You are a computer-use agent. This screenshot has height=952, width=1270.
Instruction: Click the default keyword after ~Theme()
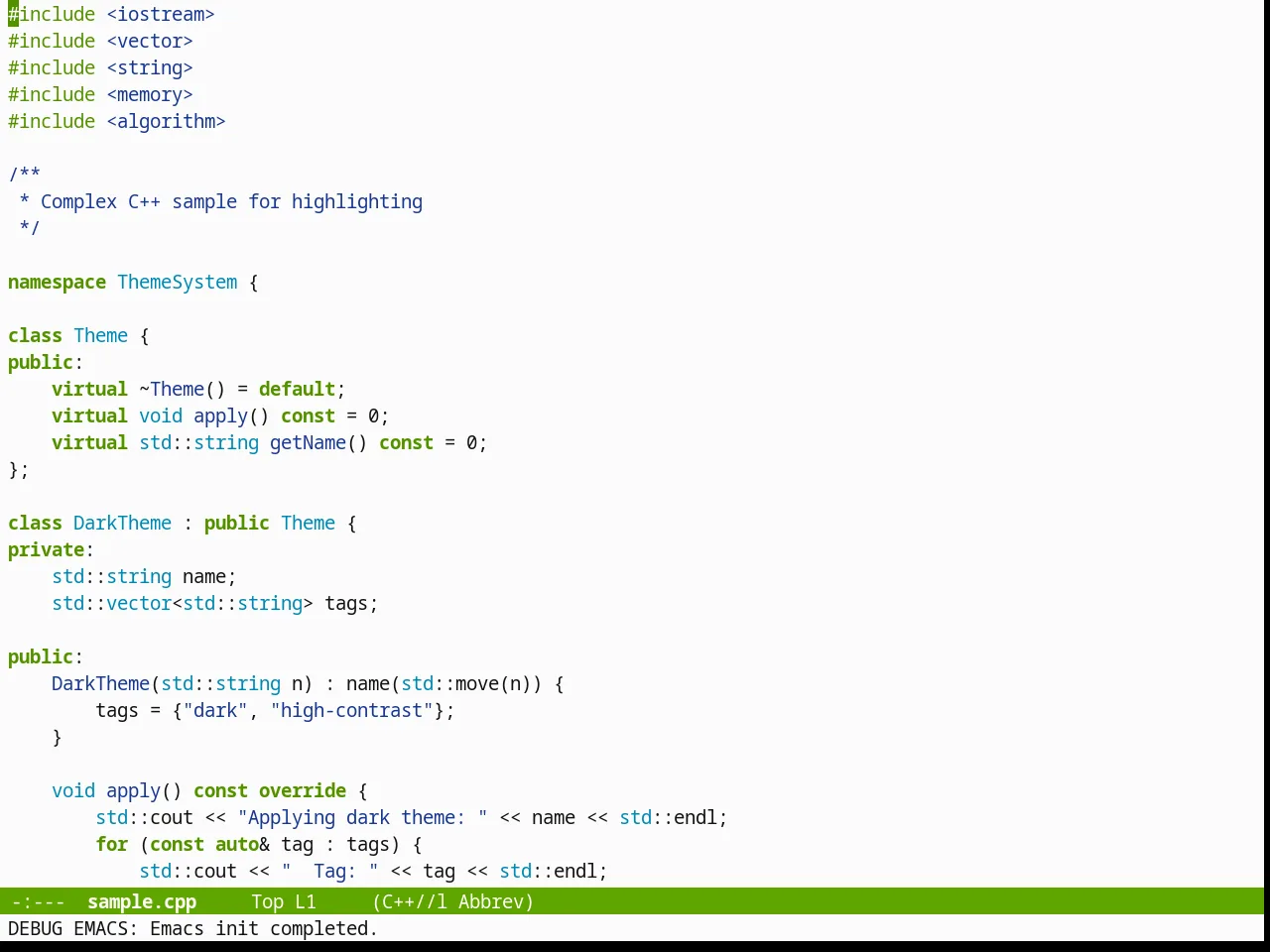pyautogui.click(x=297, y=389)
